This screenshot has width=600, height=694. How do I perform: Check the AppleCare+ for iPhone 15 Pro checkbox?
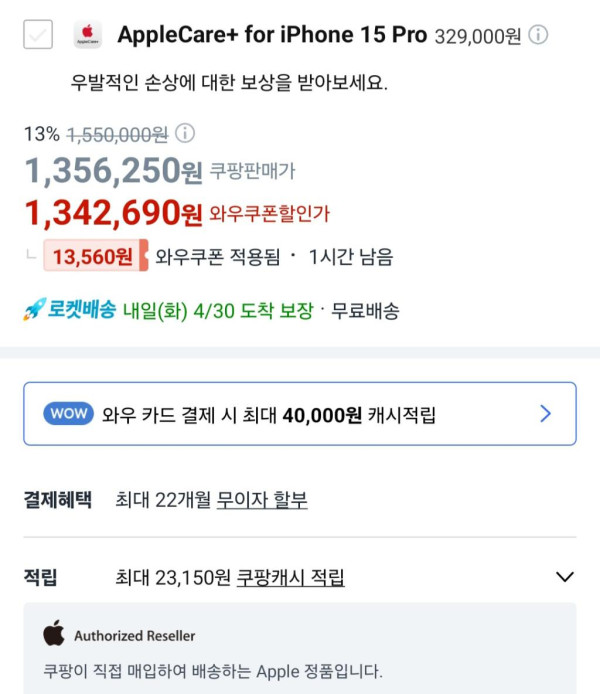(x=38, y=36)
